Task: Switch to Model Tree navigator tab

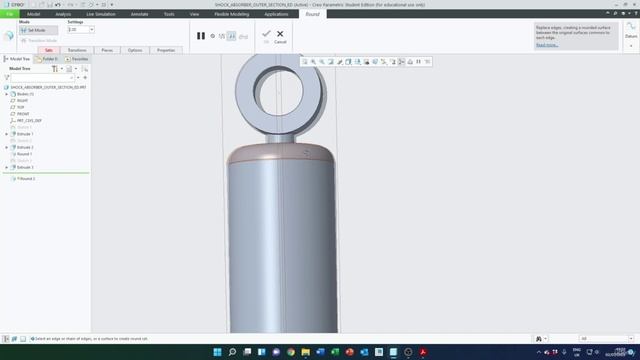Action: click(17, 59)
